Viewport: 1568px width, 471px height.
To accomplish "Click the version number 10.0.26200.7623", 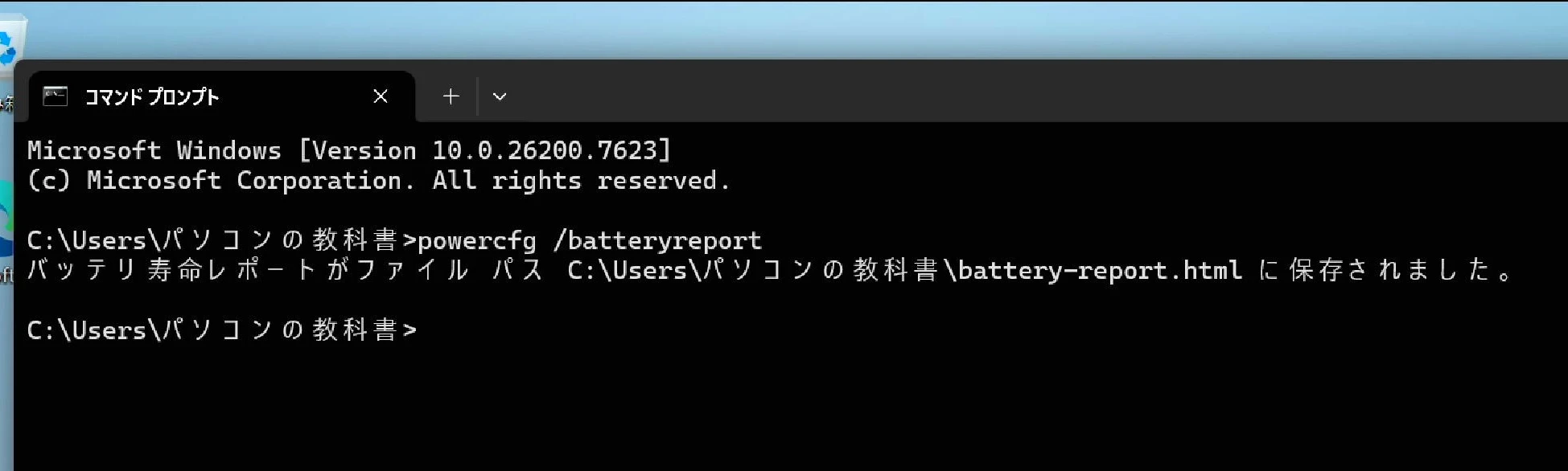I will (545, 150).
